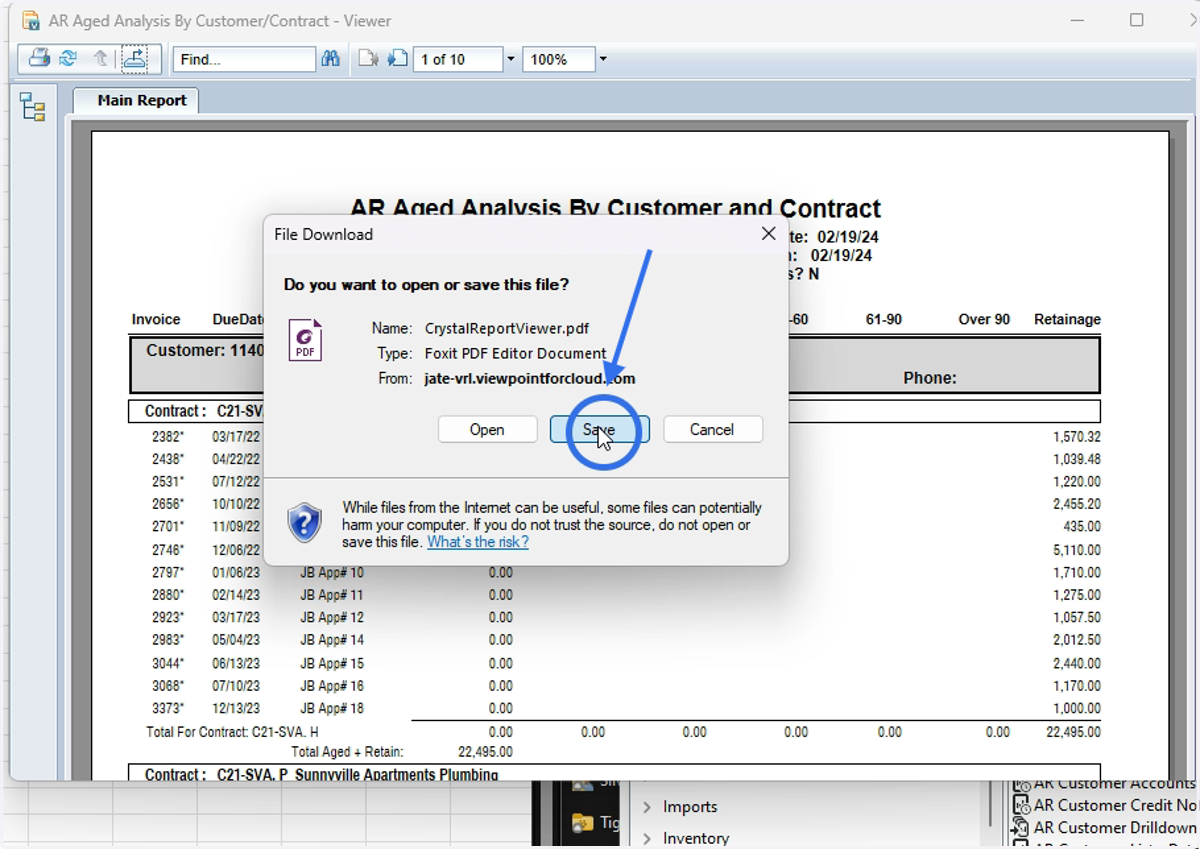1200x849 pixels.
Task: Open the page number dropdown
Action: (x=511, y=59)
